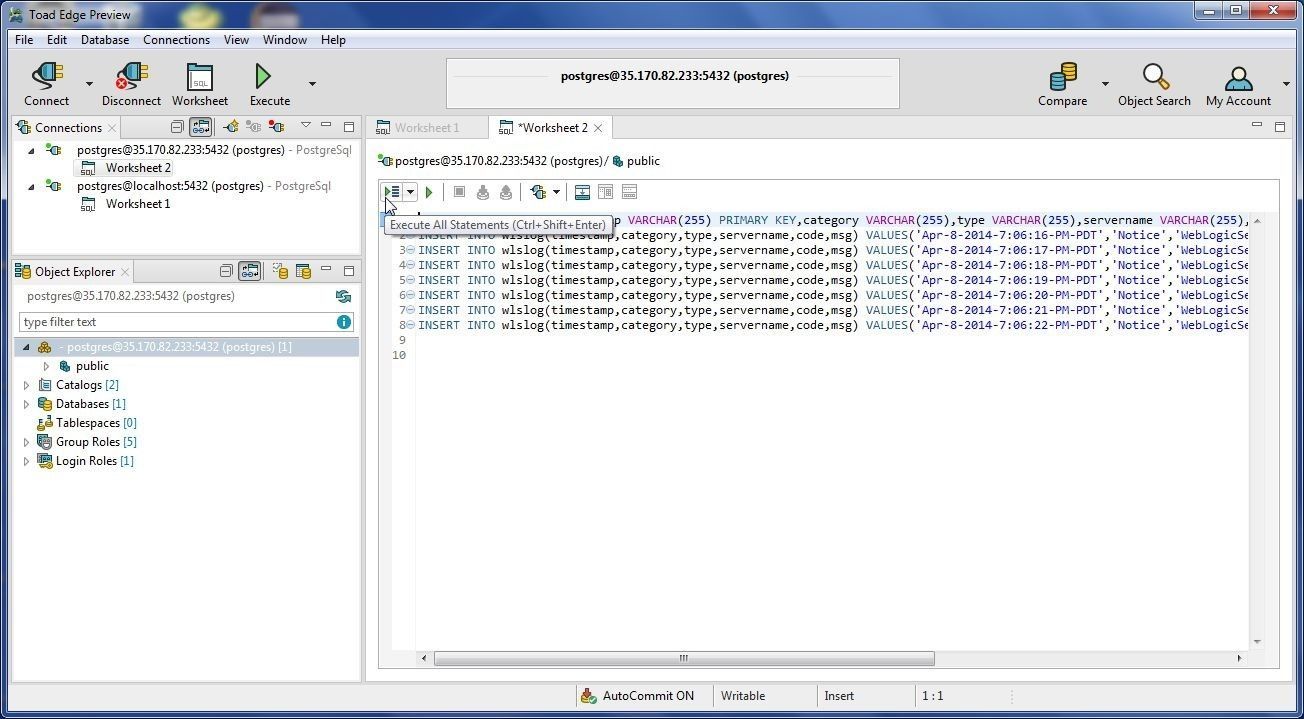Toggle the fold marker on line 3
1304x719 pixels.
pyautogui.click(x=410, y=250)
